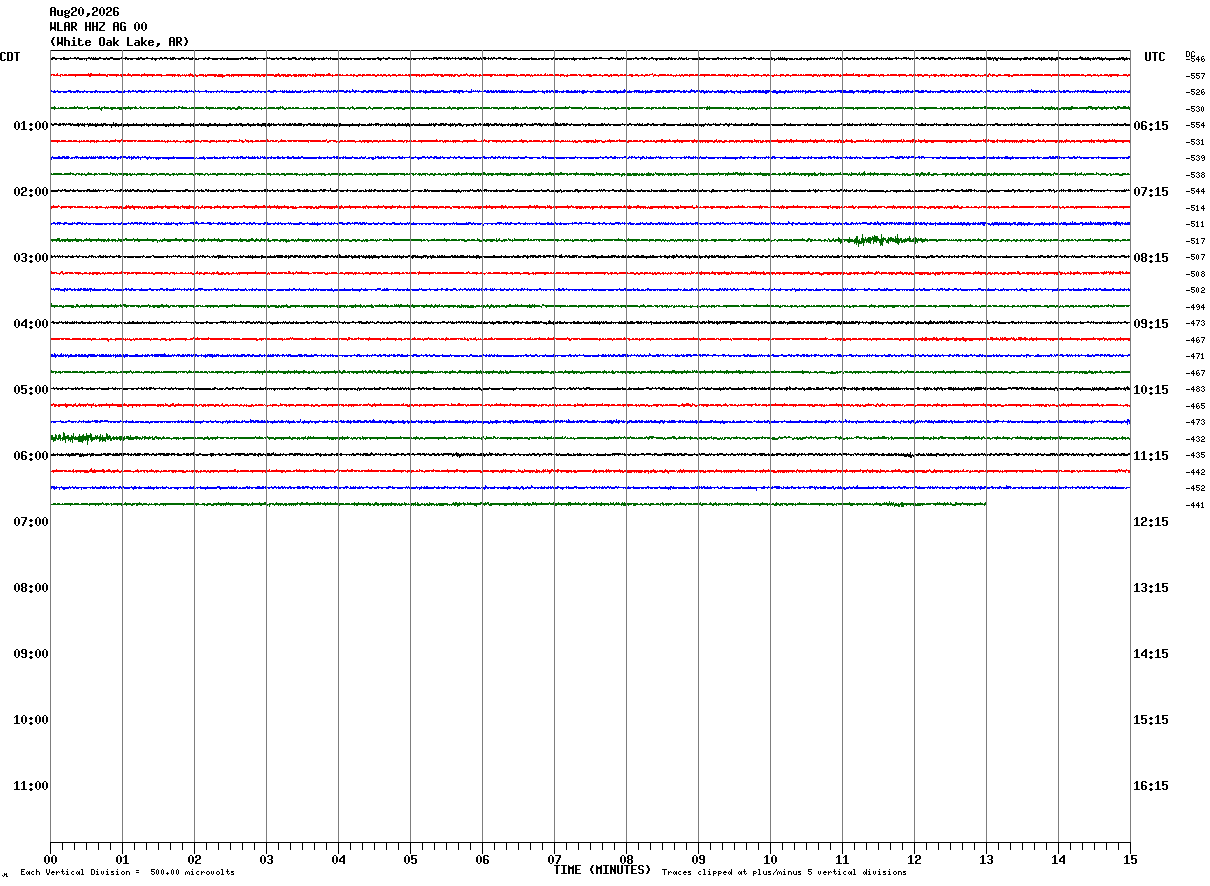Viewport: 1210px width, 886px height.
Task: Click the TIME (MINUTES) axis title
Action: pyautogui.click(x=602, y=870)
